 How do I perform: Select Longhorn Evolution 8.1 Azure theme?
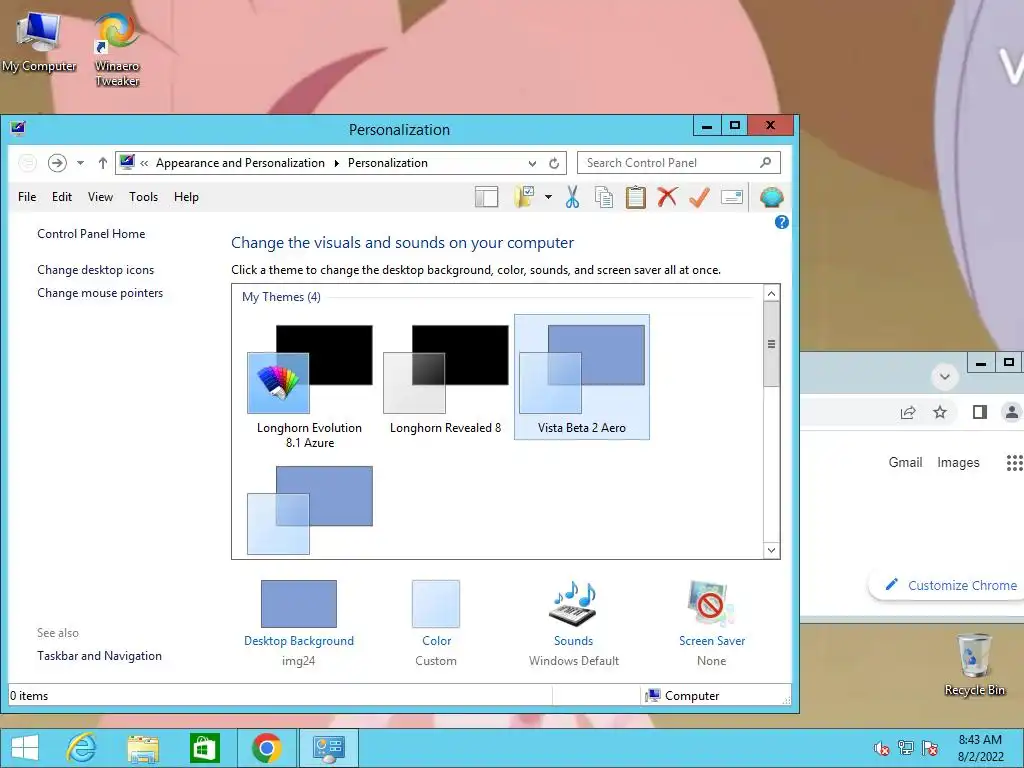point(310,387)
